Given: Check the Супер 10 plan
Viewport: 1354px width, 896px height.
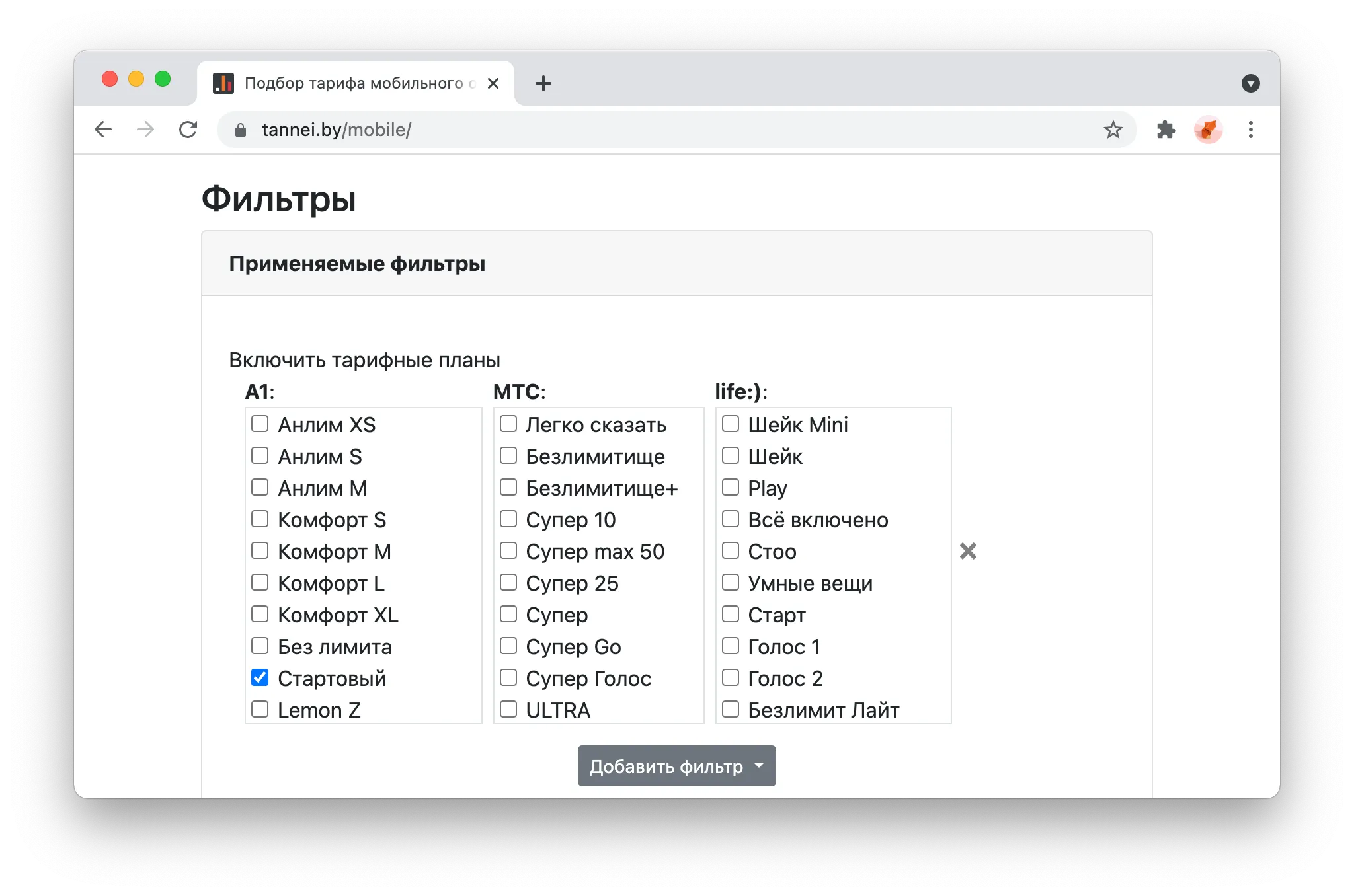Looking at the screenshot, I should (x=508, y=519).
